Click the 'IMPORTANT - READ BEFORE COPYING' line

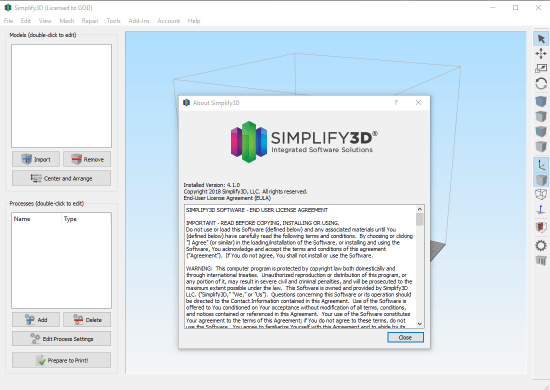(x=262, y=223)
